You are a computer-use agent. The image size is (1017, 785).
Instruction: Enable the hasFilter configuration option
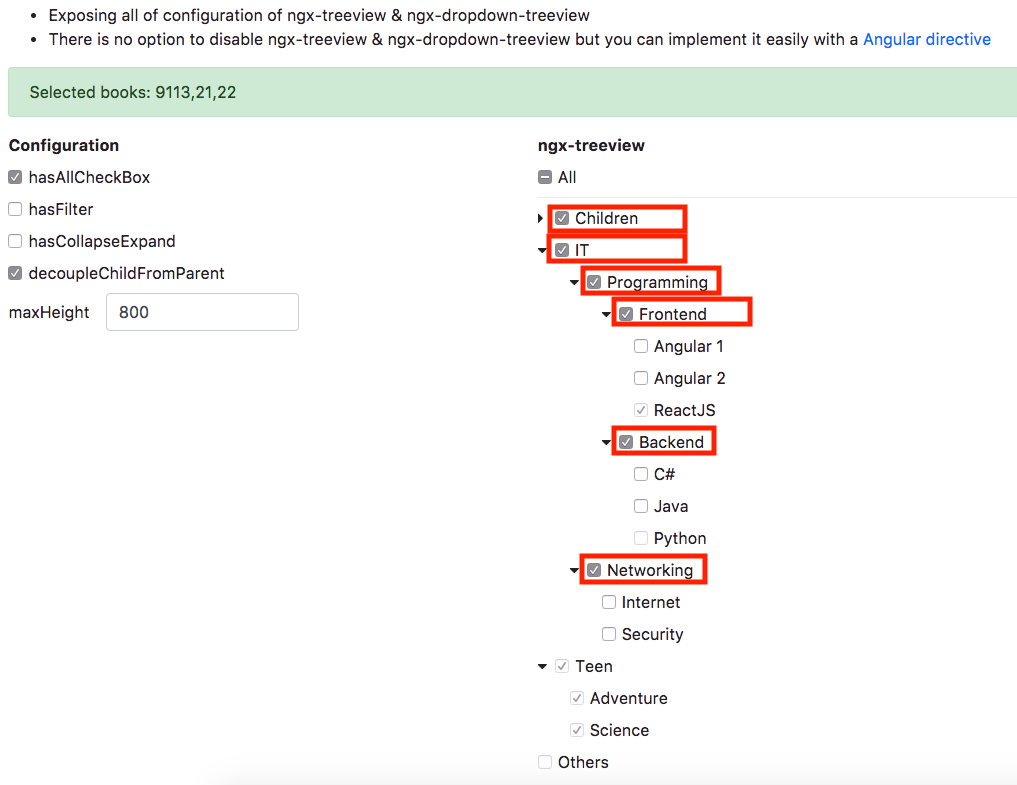click(x=15, y=208)
